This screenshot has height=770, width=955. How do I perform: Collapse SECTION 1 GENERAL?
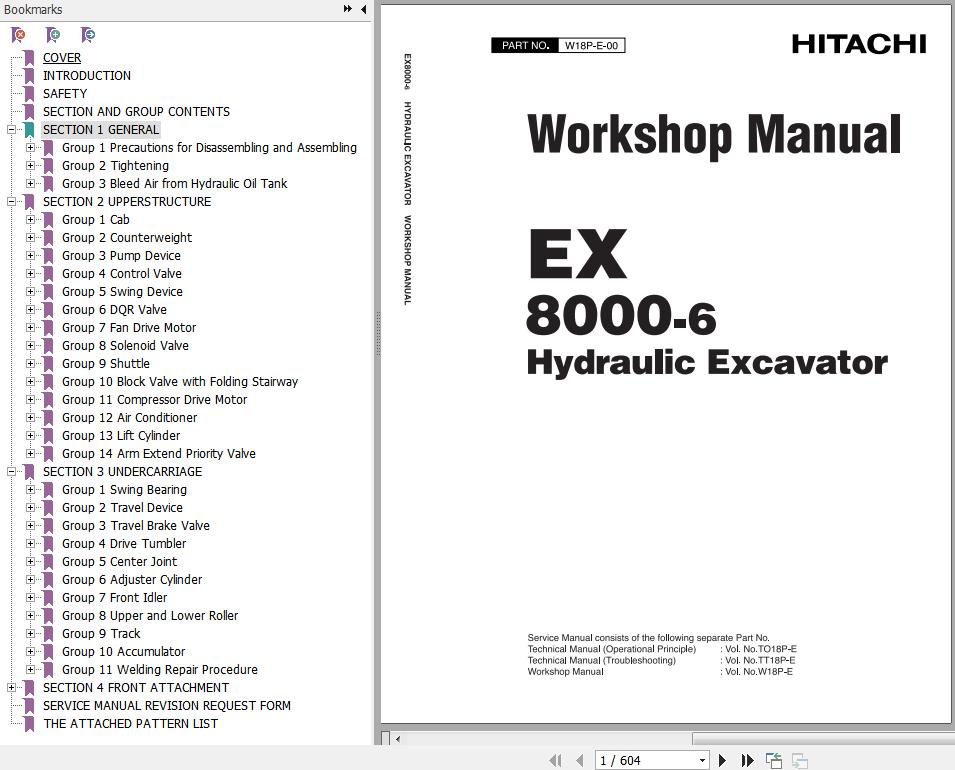tap(11, 130)
